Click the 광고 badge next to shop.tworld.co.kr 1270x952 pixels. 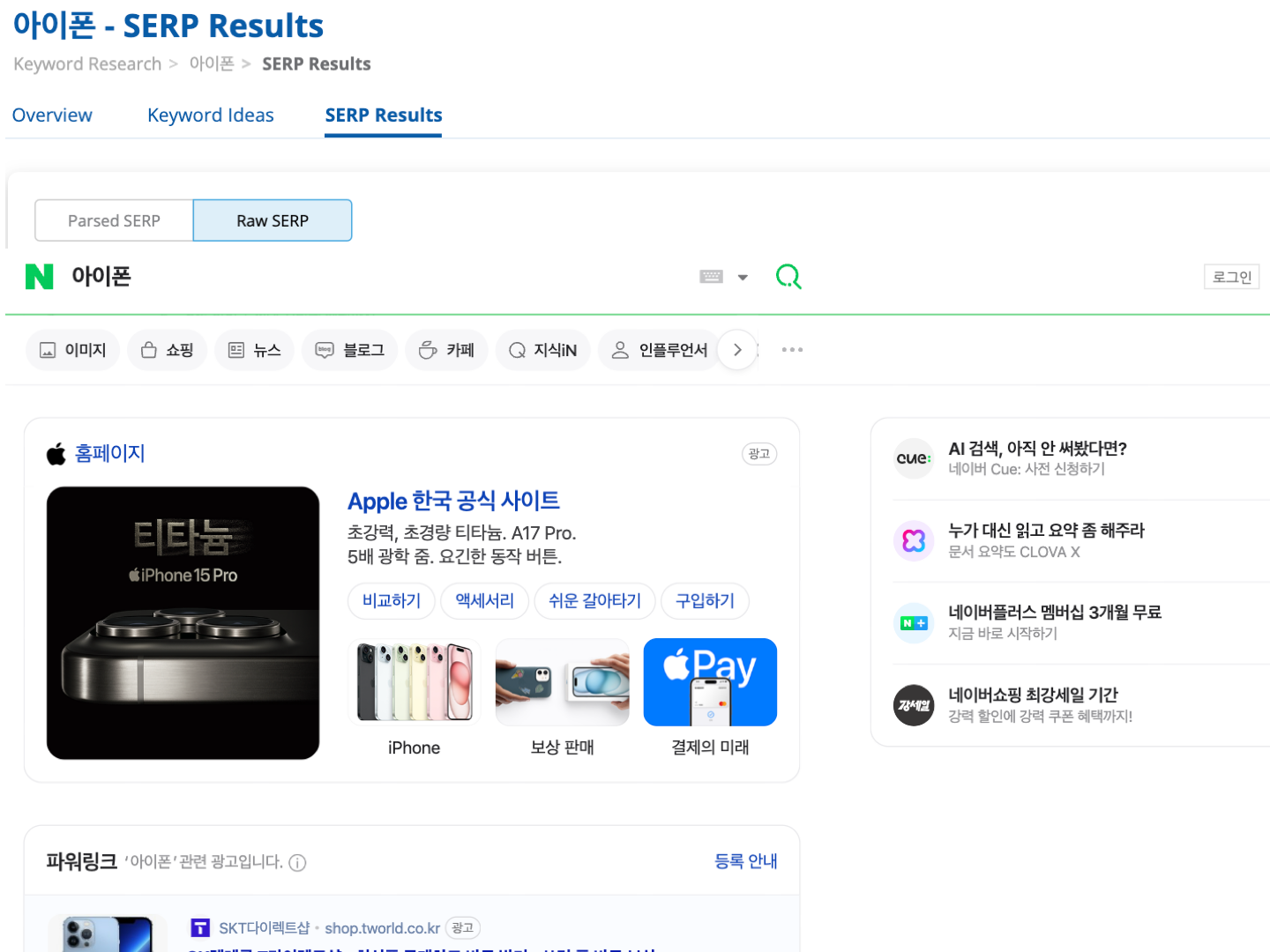463,928
